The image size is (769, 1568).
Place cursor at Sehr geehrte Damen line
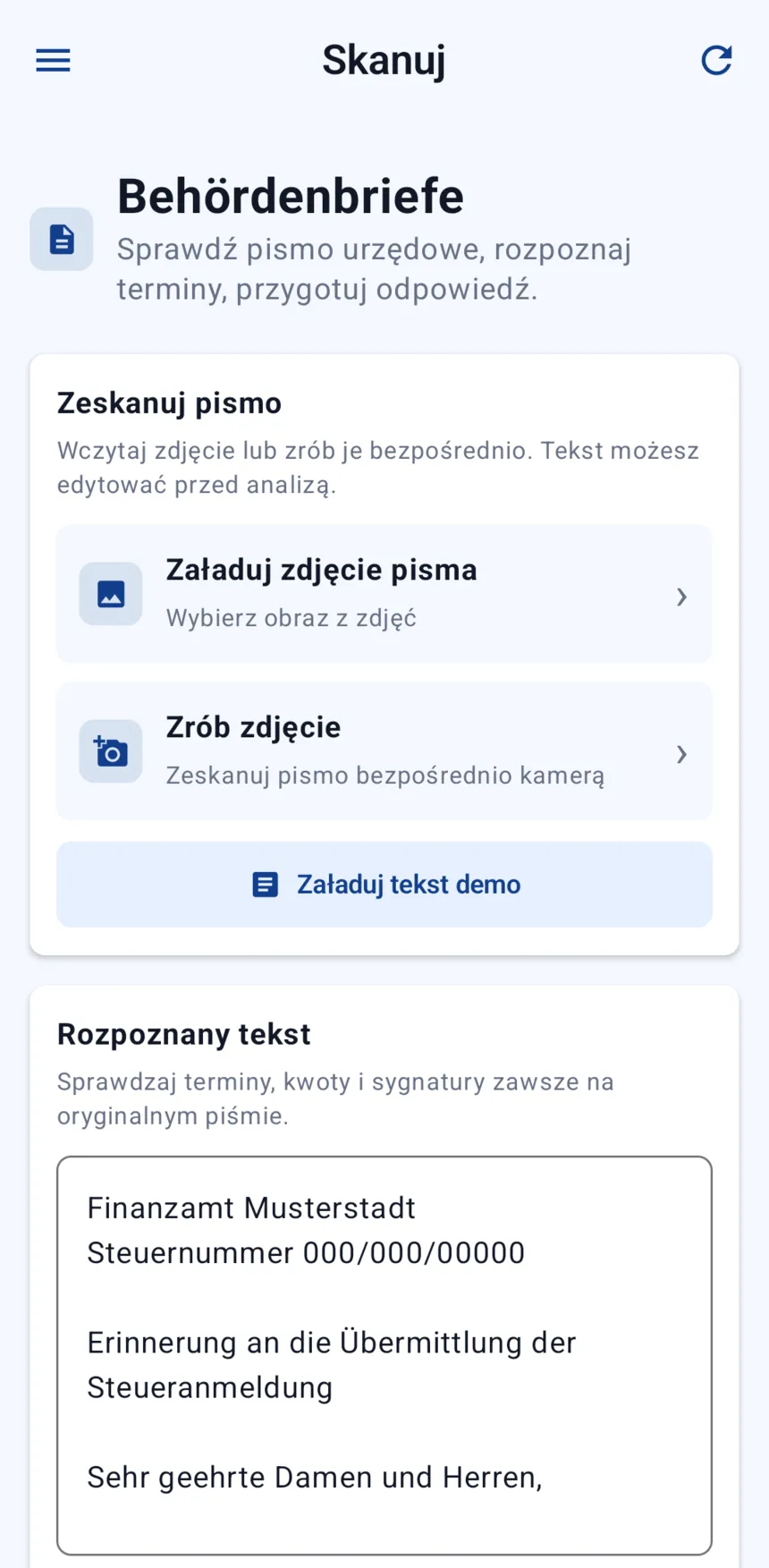coord(315,1478)
